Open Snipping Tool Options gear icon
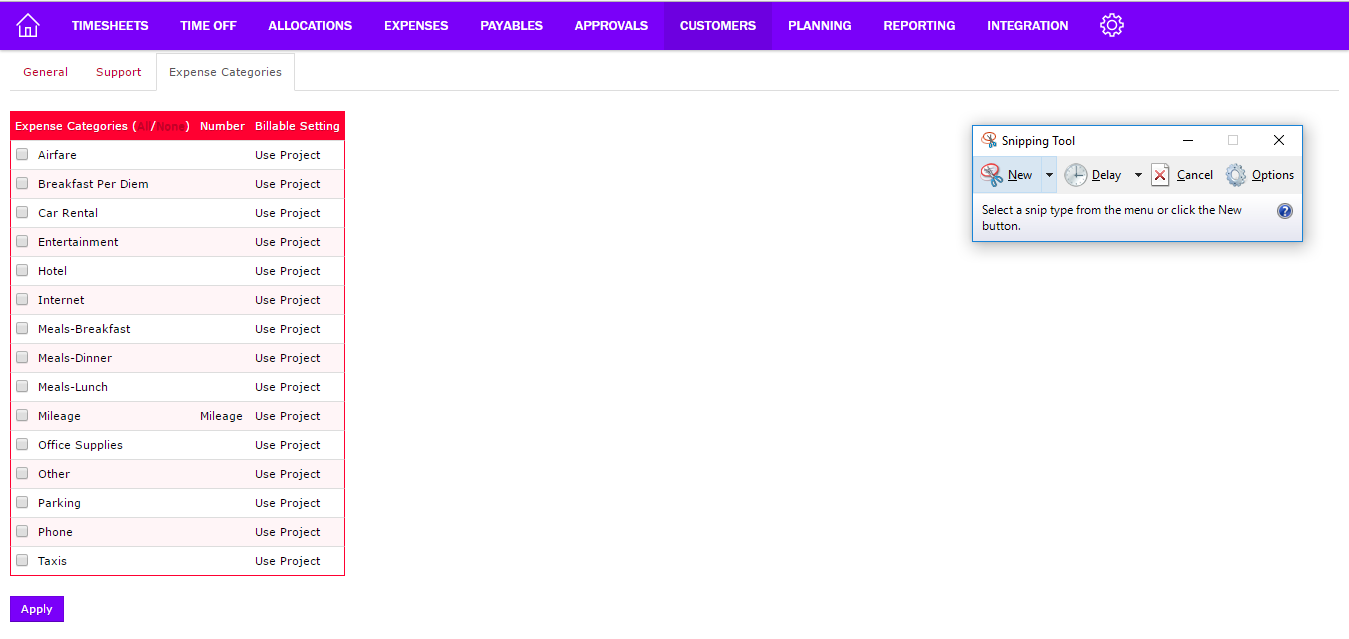Viewport: 1349px width, 639px height. (1236, 175)
